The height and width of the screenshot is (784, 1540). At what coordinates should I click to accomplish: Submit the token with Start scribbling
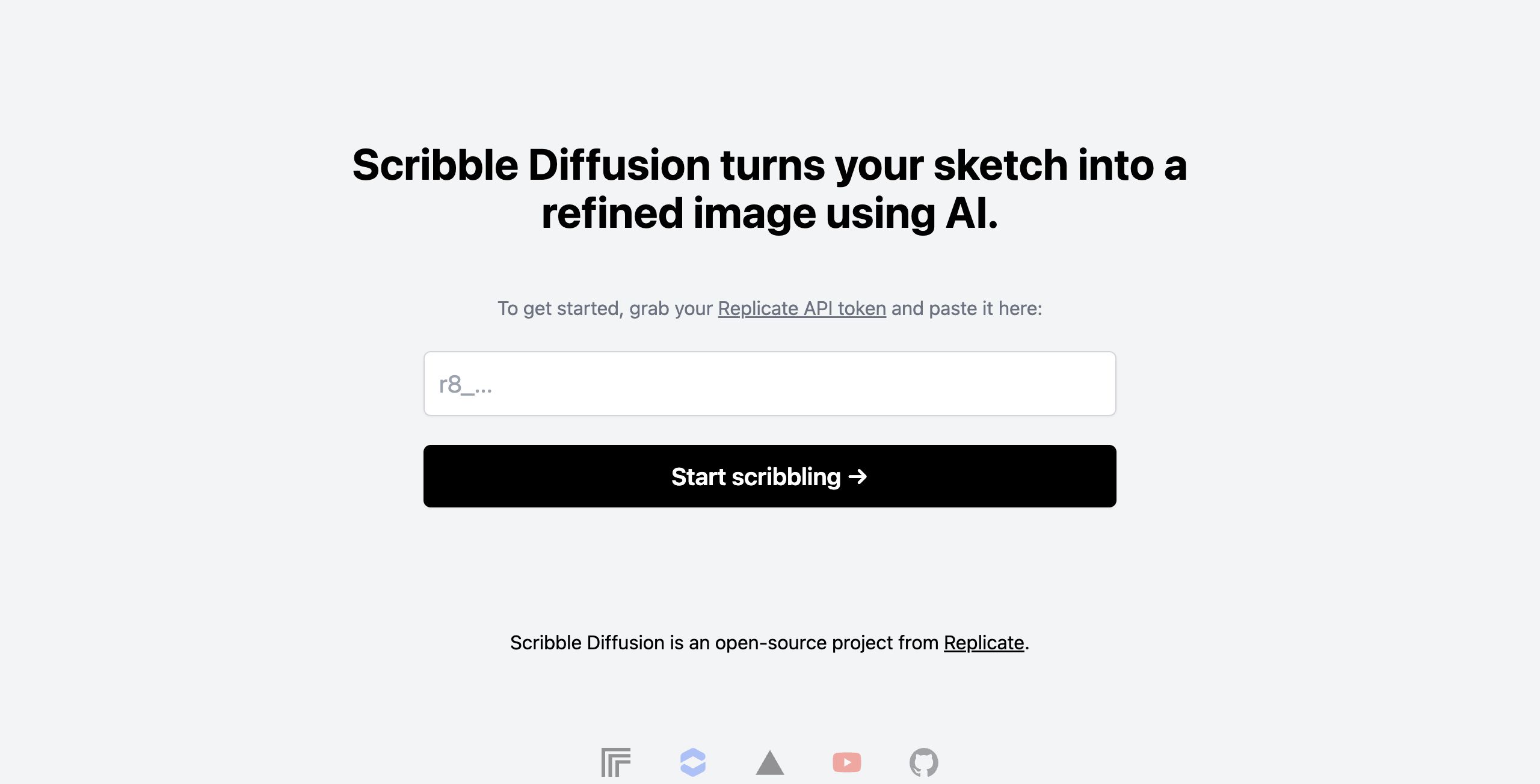point(769,476)
